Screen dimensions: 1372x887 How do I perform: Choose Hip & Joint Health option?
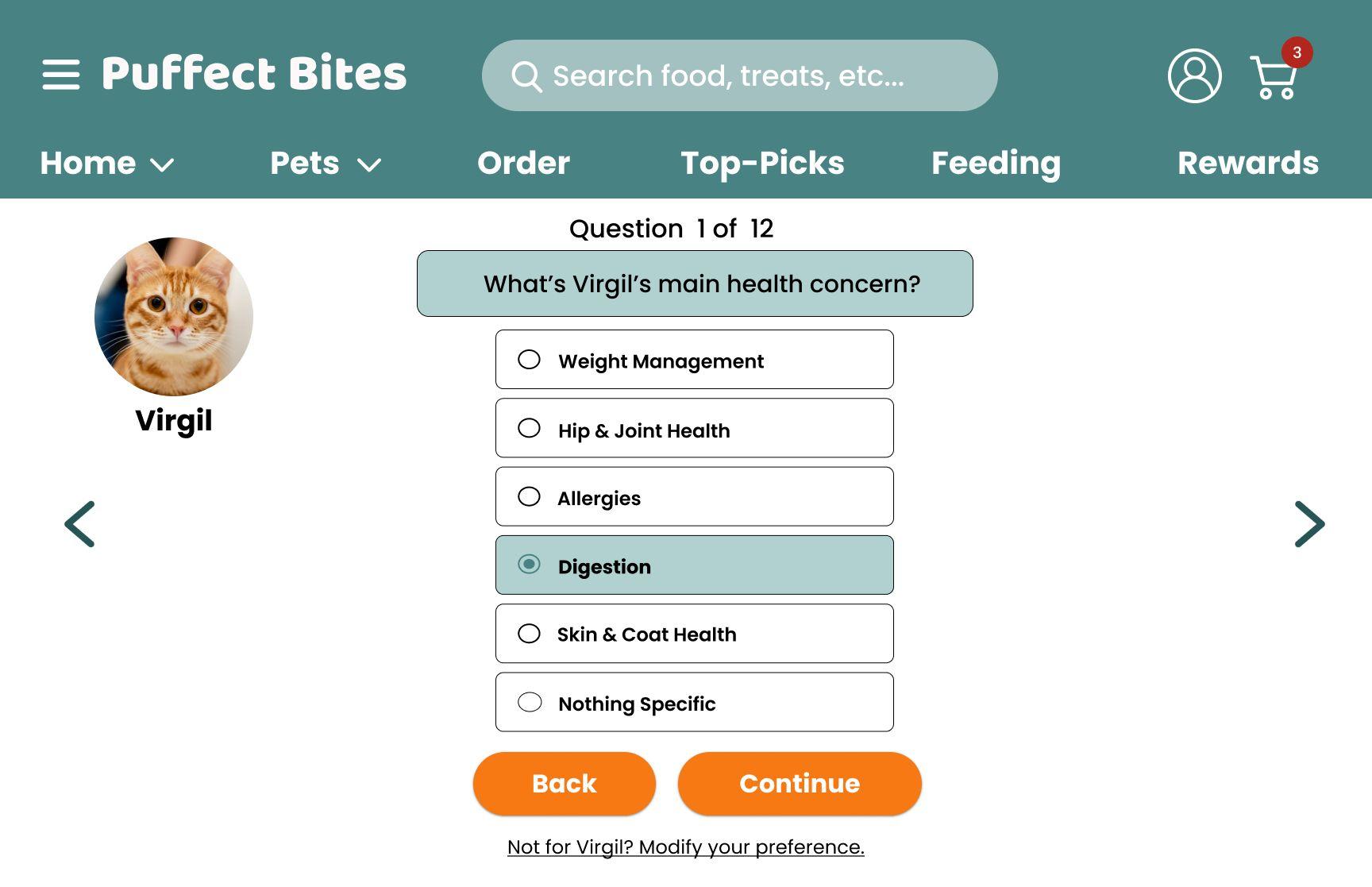tap(695, 428)
